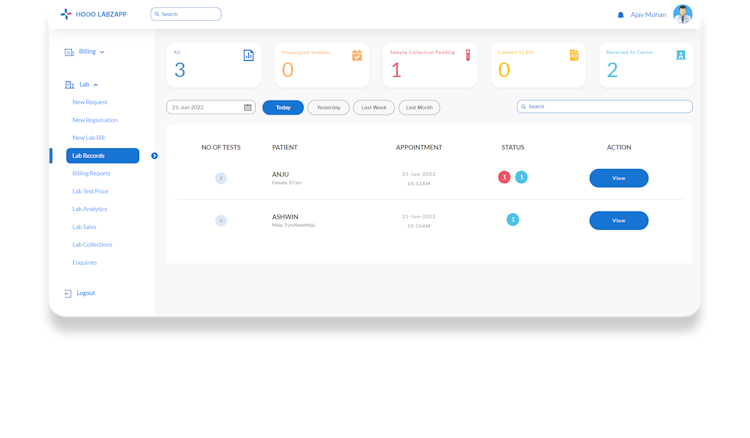Image resolution: width=750 pixels, height=438 pixels.
Task: Select Sample Collection Pending count 1
Action: click(396, 70)
